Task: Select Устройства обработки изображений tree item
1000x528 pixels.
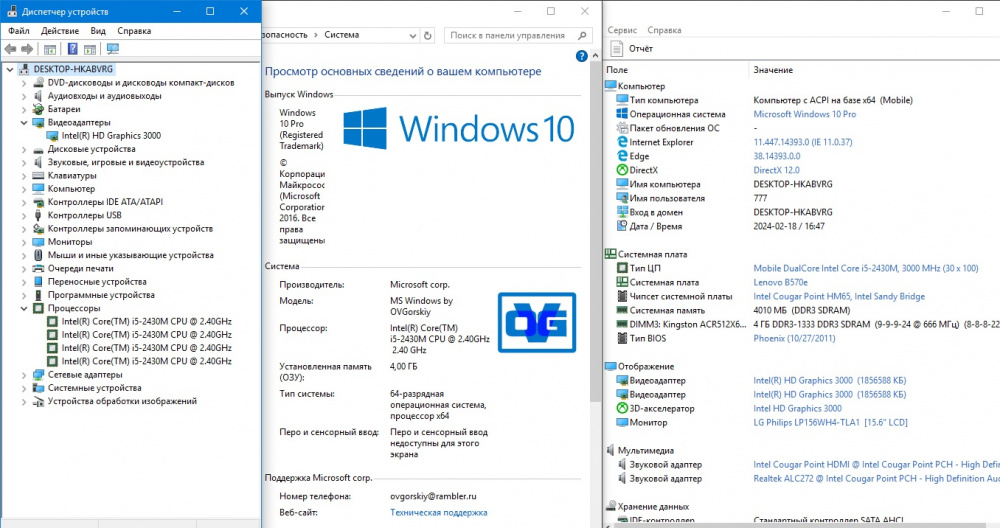Action: coord(122,402)
